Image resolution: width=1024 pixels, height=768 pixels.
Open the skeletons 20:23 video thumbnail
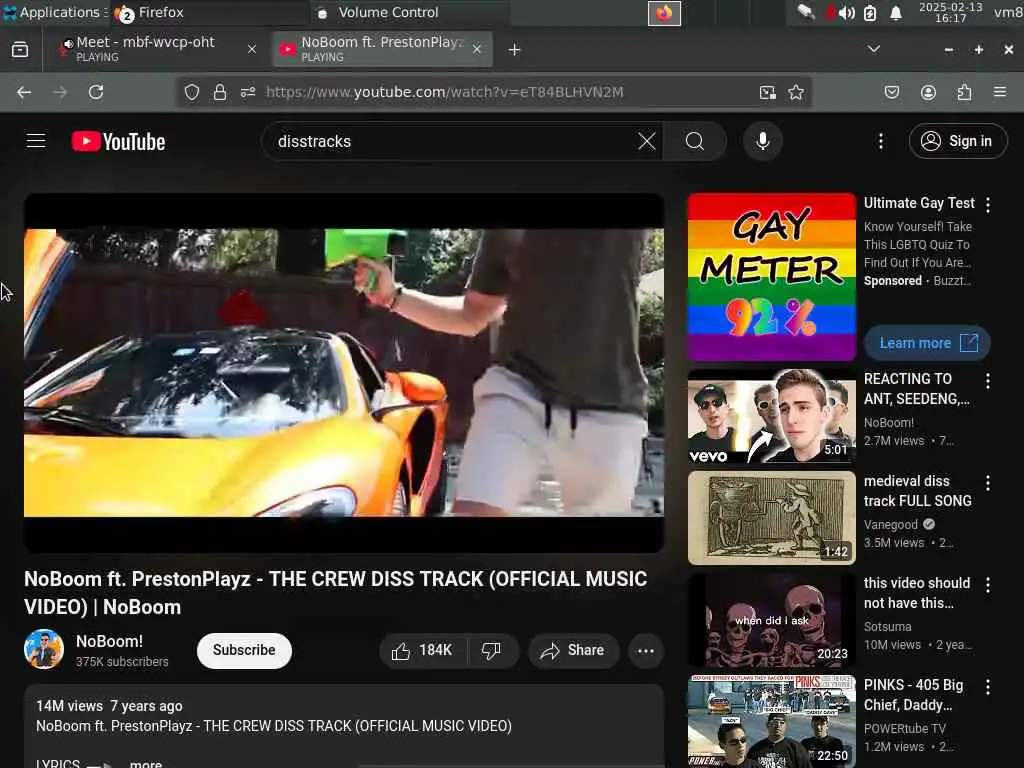pos(772,620)
